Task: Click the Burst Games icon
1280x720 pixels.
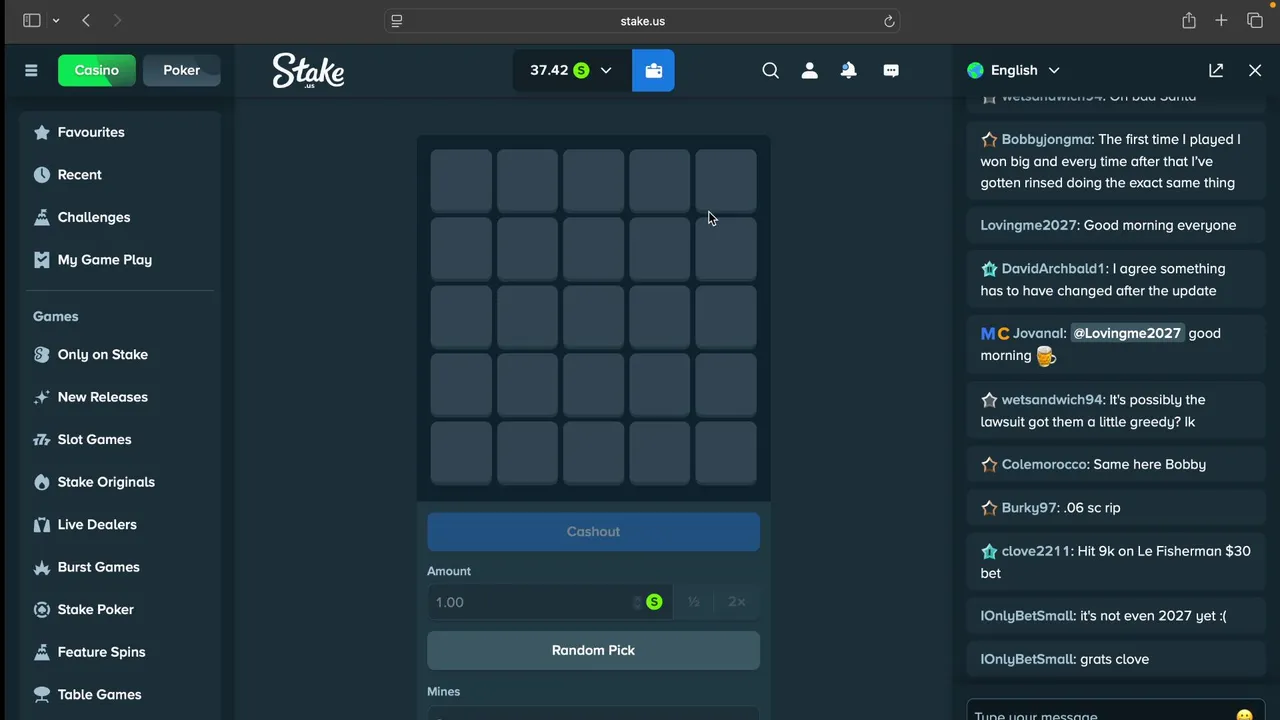Action: pos(41,567)
